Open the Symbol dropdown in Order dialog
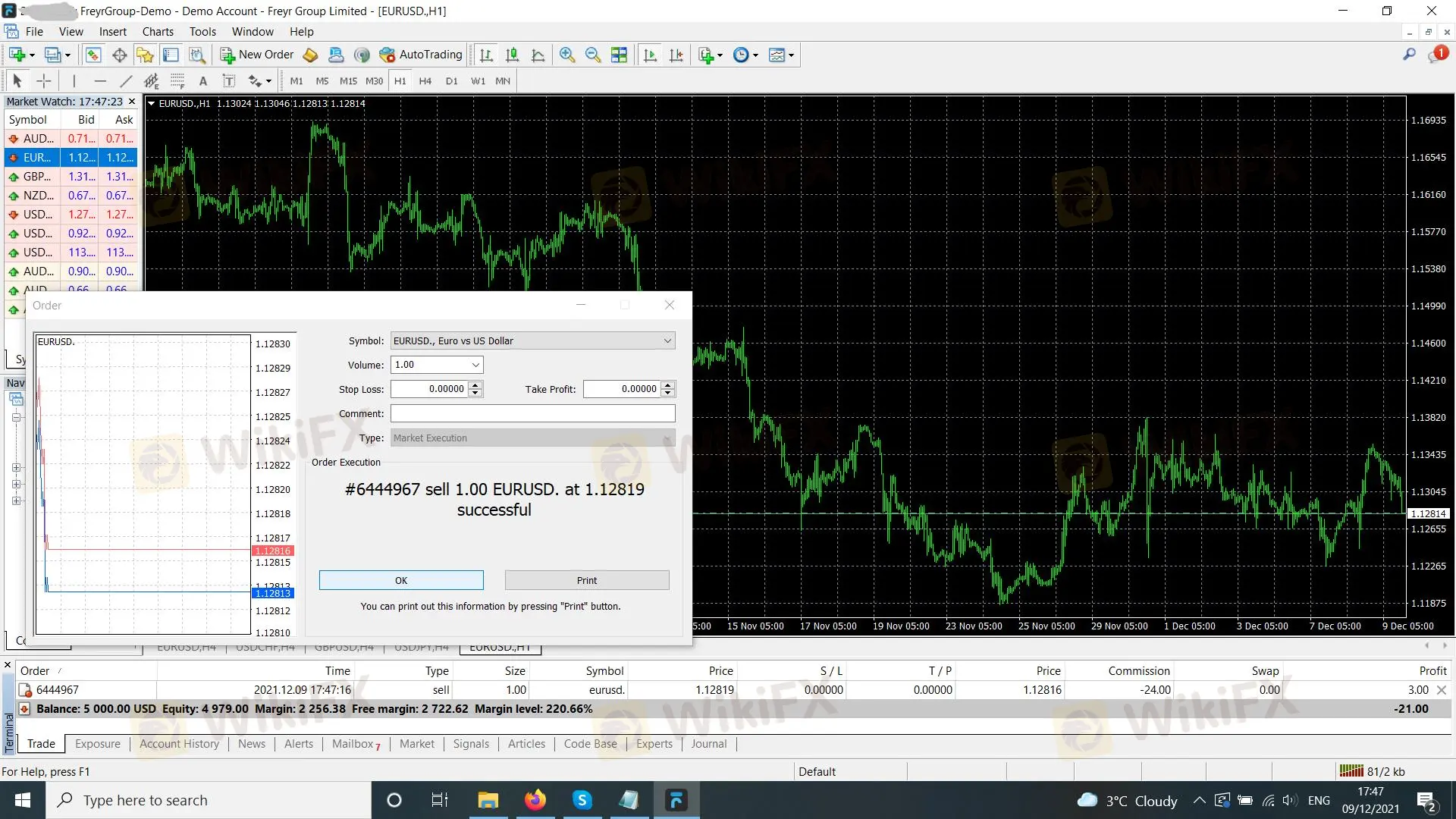 667,341
